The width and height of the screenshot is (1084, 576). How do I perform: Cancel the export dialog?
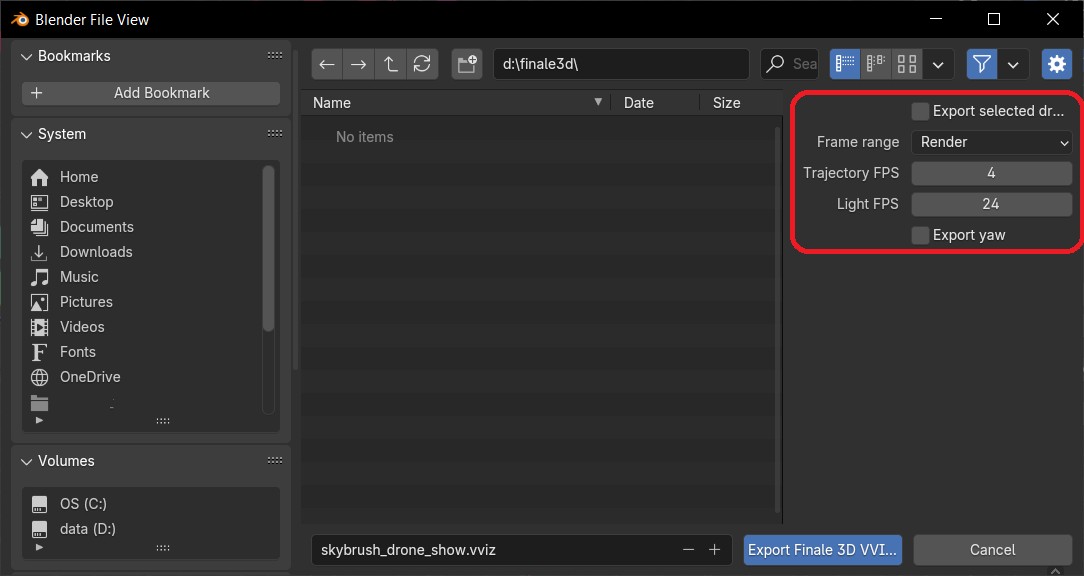(x=992, y=549)
